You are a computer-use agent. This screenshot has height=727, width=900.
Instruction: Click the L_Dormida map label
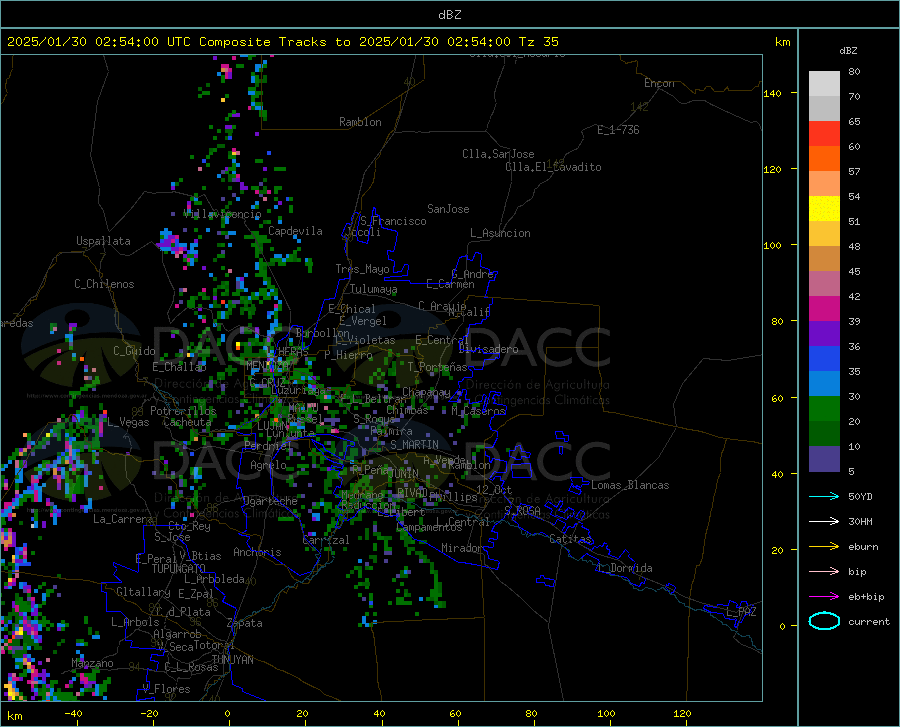625,568
